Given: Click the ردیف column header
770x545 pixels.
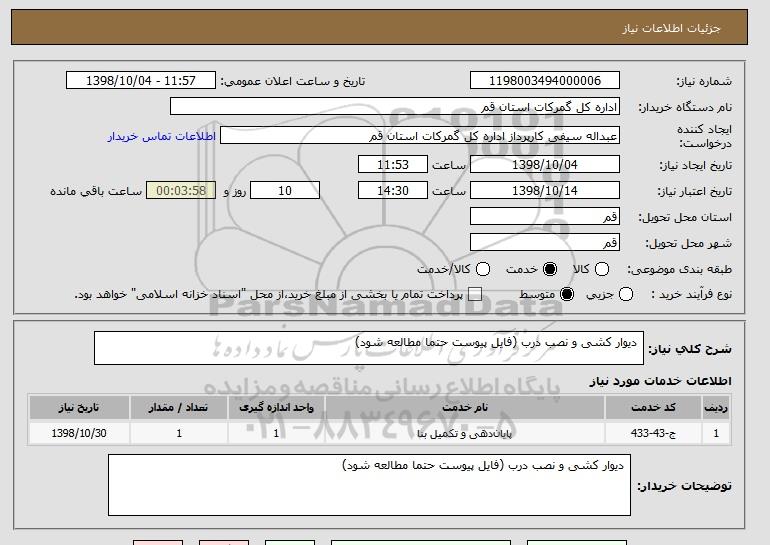Looking at the screenshot, I should 716,408.
